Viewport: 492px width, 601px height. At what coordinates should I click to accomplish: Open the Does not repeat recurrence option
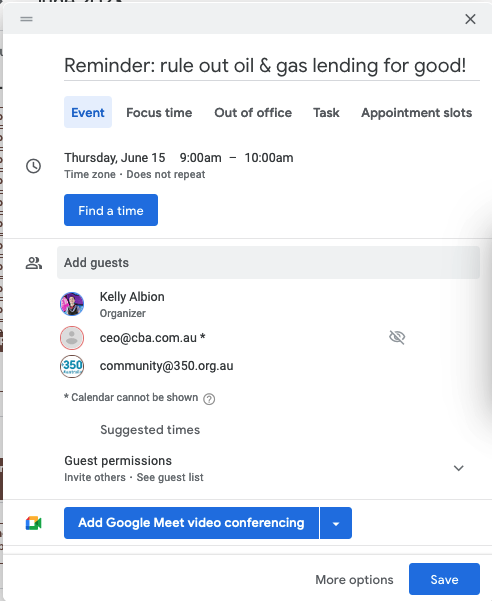coord(166,174)
